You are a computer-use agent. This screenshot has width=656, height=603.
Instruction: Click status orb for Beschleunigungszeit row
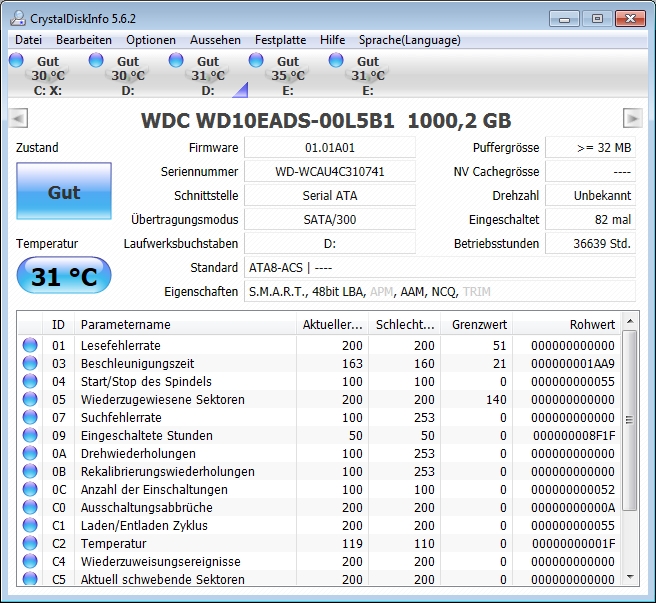pyautogui.click(x=30, y=363)
